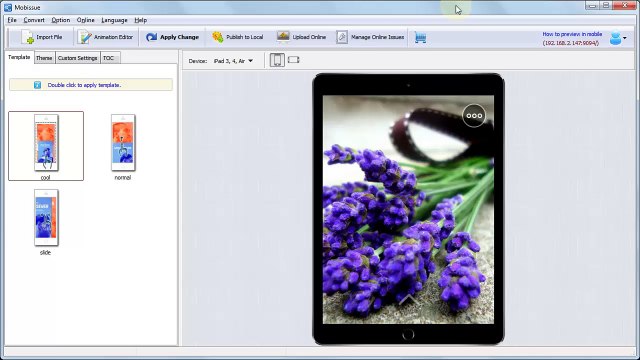The image size is (640, 360).
Task: Select landscape orientation preview icon
Action: click(x=293, y=60)
